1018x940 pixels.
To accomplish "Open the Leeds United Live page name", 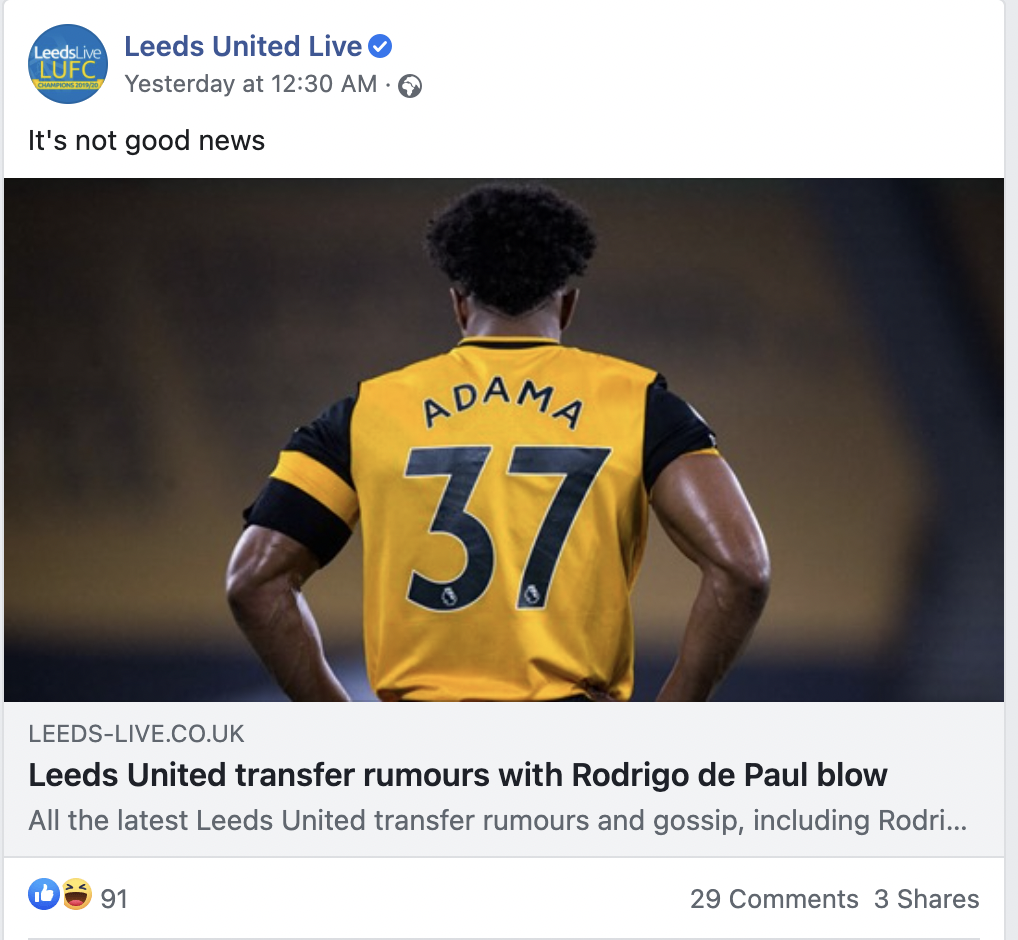I will pyautogui.click(x=243, y=46).
